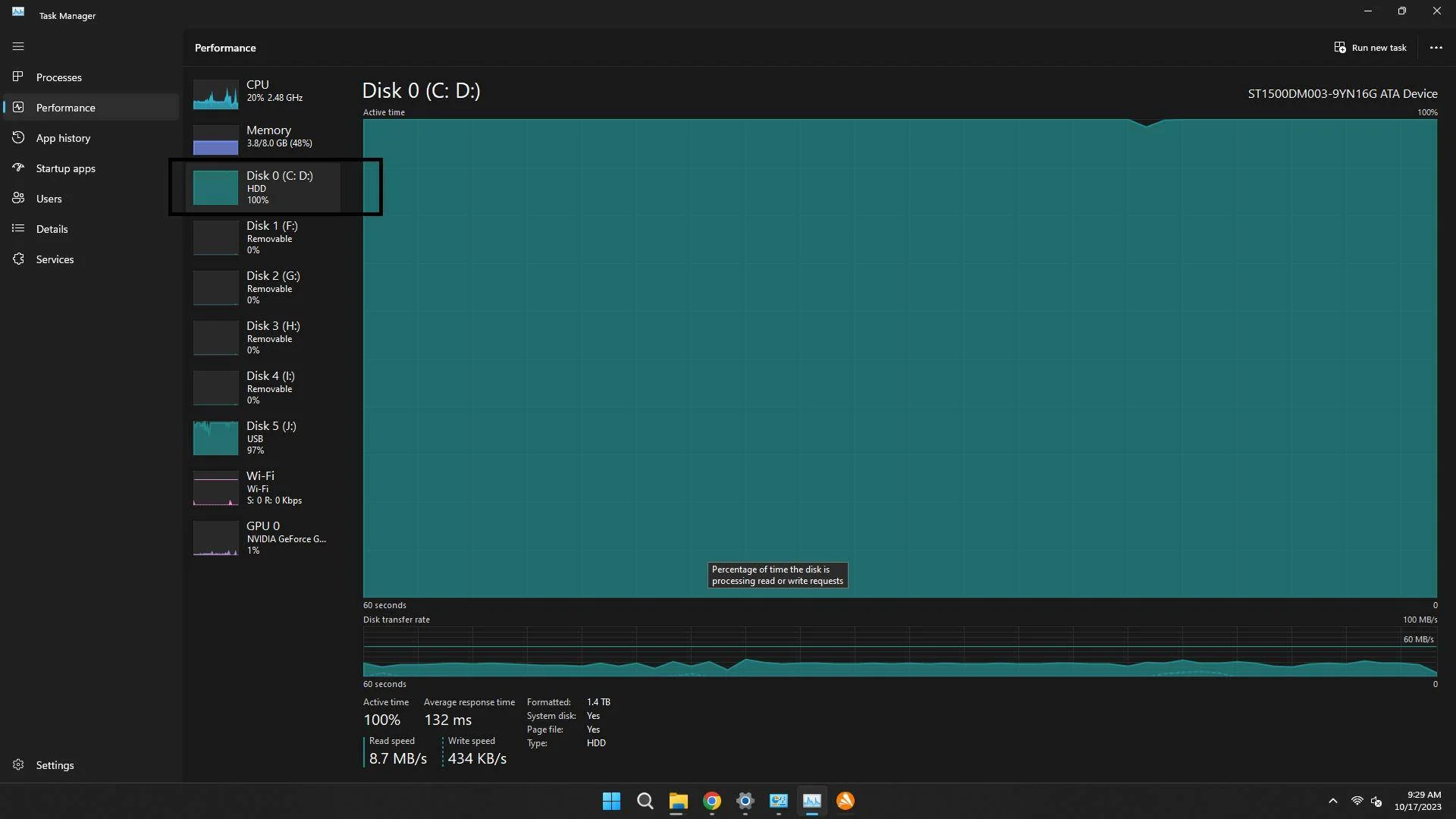This screenshot has height=819, width=1456.
Task: Go to Services page
Action: tap(91, 259)
